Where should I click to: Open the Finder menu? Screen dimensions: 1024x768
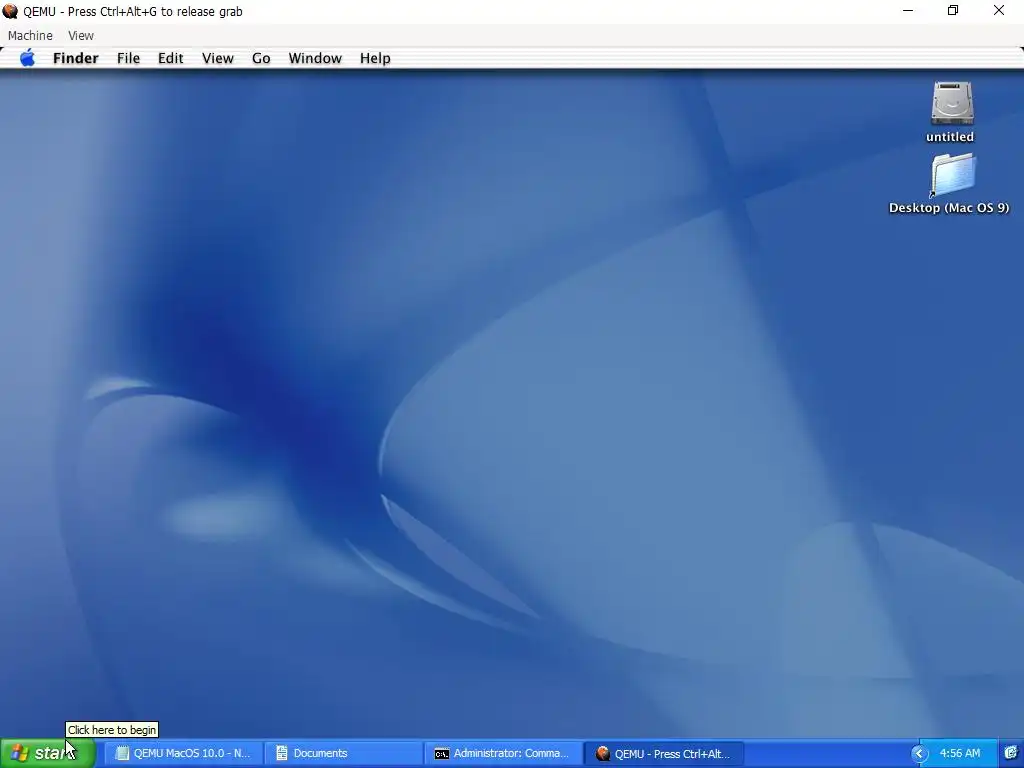(x=76, y=58)
